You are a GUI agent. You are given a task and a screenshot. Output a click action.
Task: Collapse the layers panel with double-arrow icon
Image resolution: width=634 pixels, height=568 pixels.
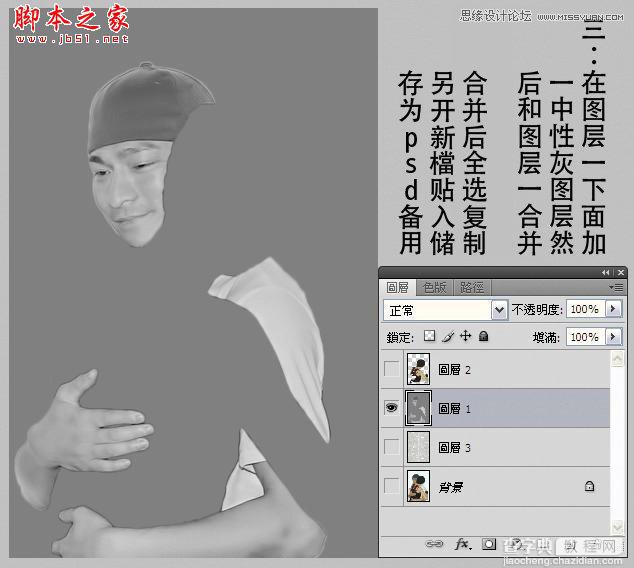click(605, 272)
